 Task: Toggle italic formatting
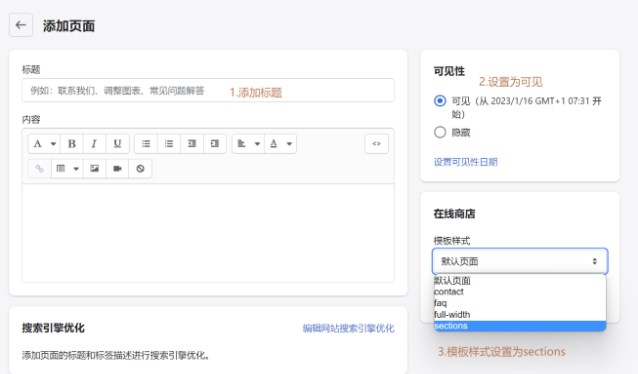coord(94,144)
